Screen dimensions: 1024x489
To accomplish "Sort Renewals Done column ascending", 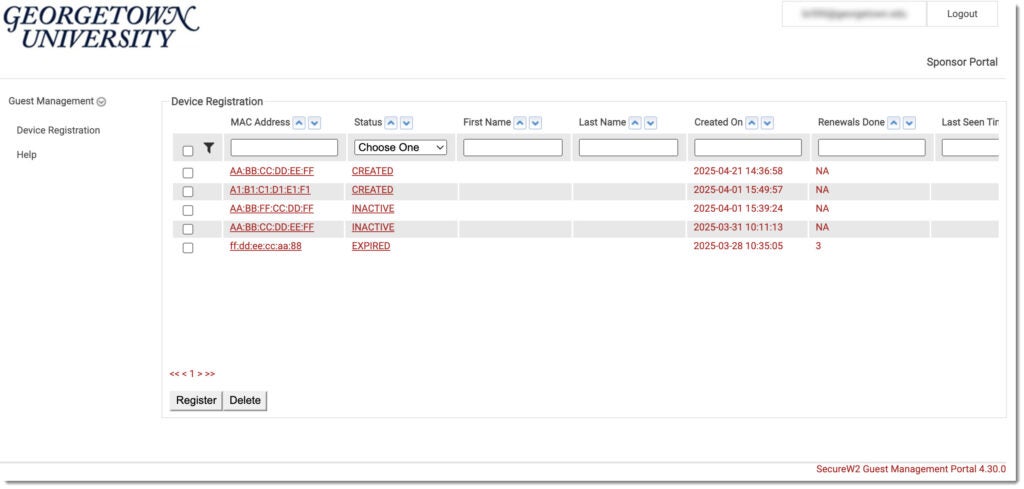I will [894, 123].
